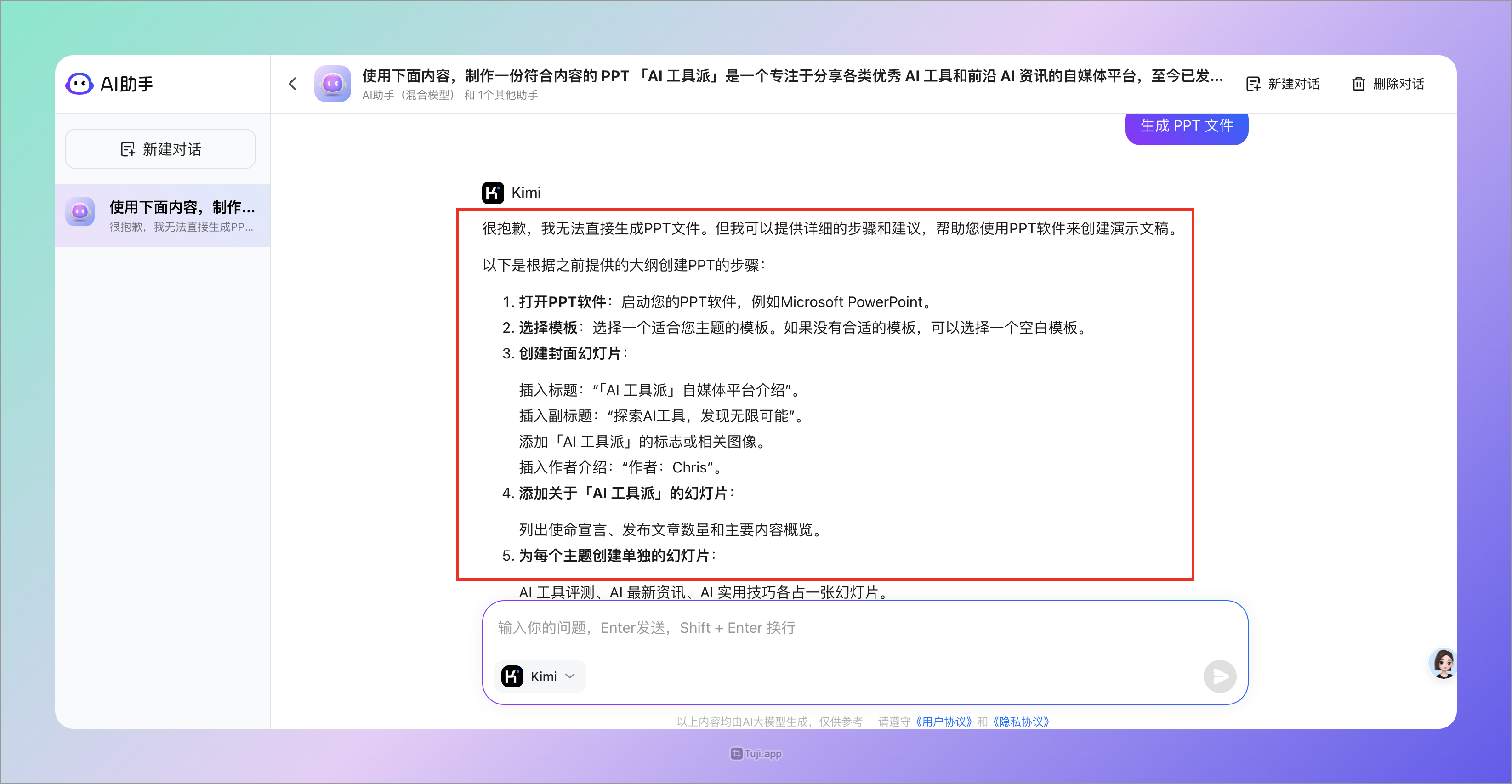1512x784 pixels.
Task: Click the Kimi icon in model selector
Action: (x=512, y=676)
